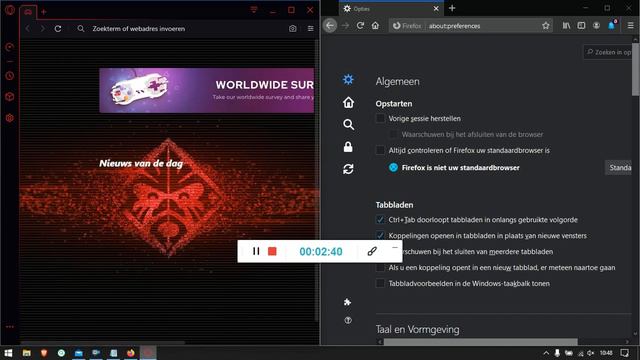Click the 10:48 taskbar clock
The width and height of the screenshot is (640, 360).
[606, 353]
